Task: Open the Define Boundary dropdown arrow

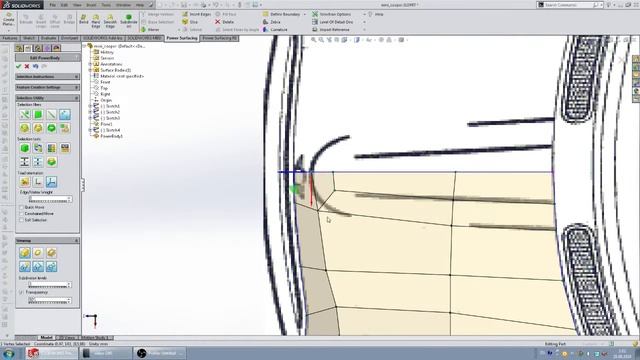Action: pos(304,14)
